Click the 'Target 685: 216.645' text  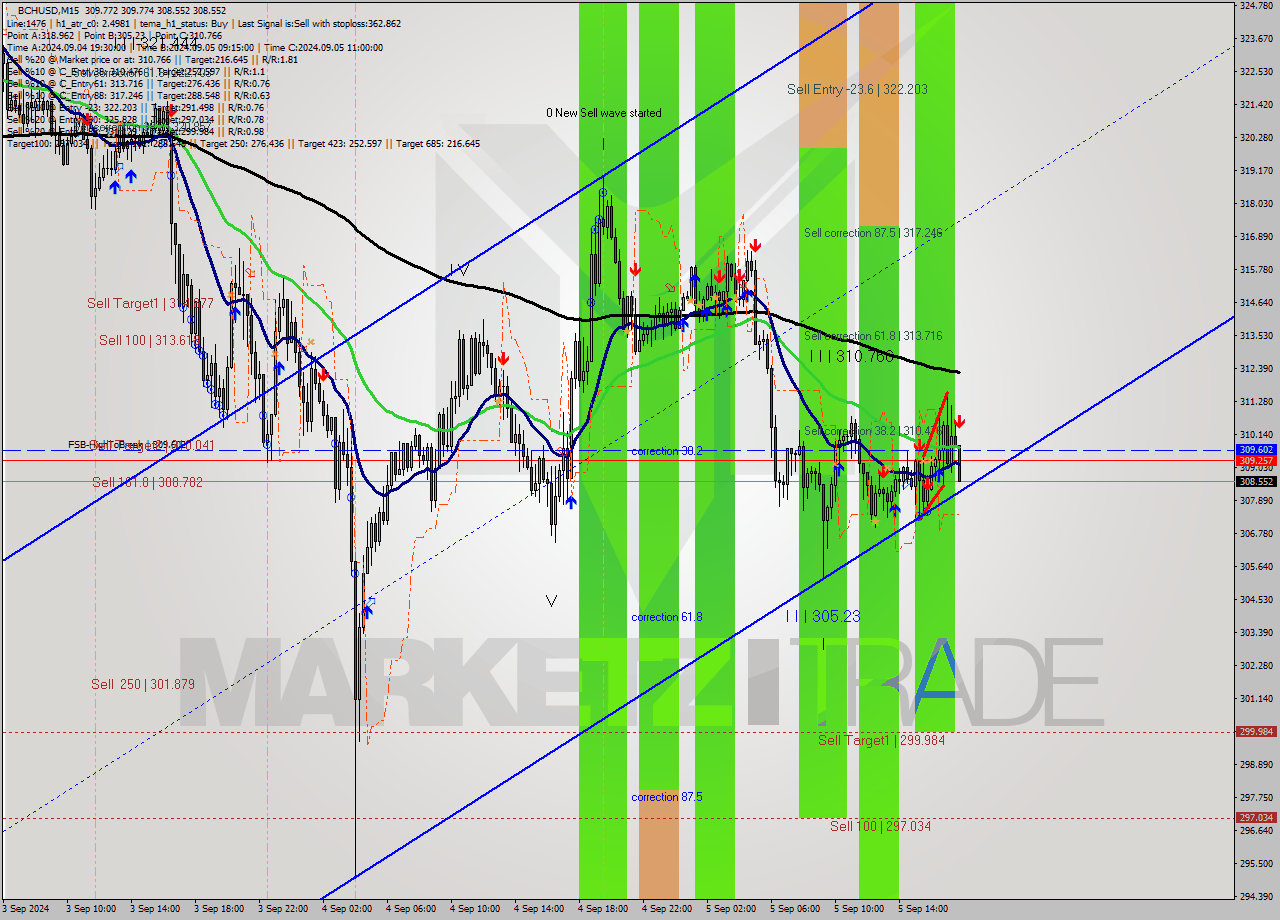click(x=438, y=143)
